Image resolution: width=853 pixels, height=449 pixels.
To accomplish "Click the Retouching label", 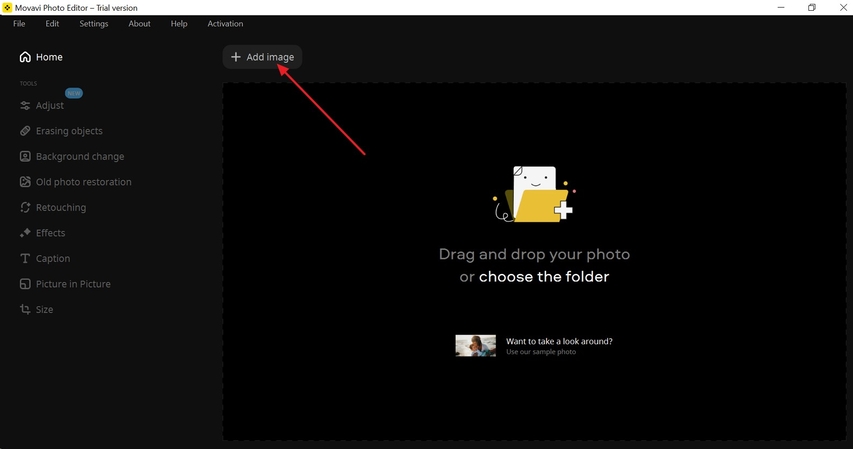I will click(61, 207).
